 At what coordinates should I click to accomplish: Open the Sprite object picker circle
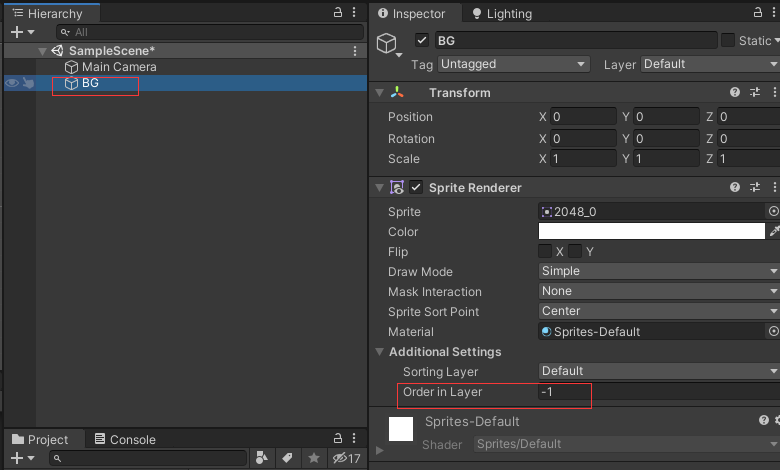773,211
